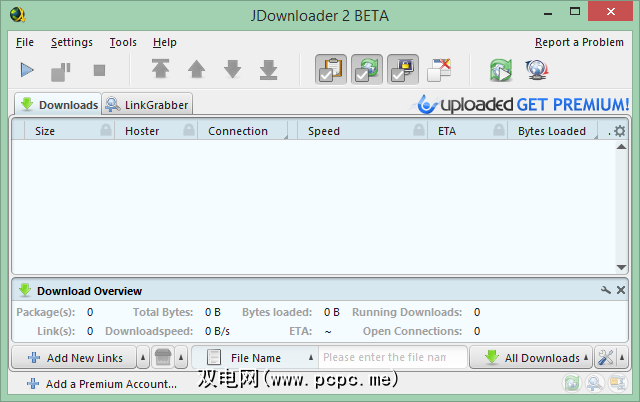Expand Add New Links options arrow
This screenshot has height=402, width=640.
(x=142, y=358)
